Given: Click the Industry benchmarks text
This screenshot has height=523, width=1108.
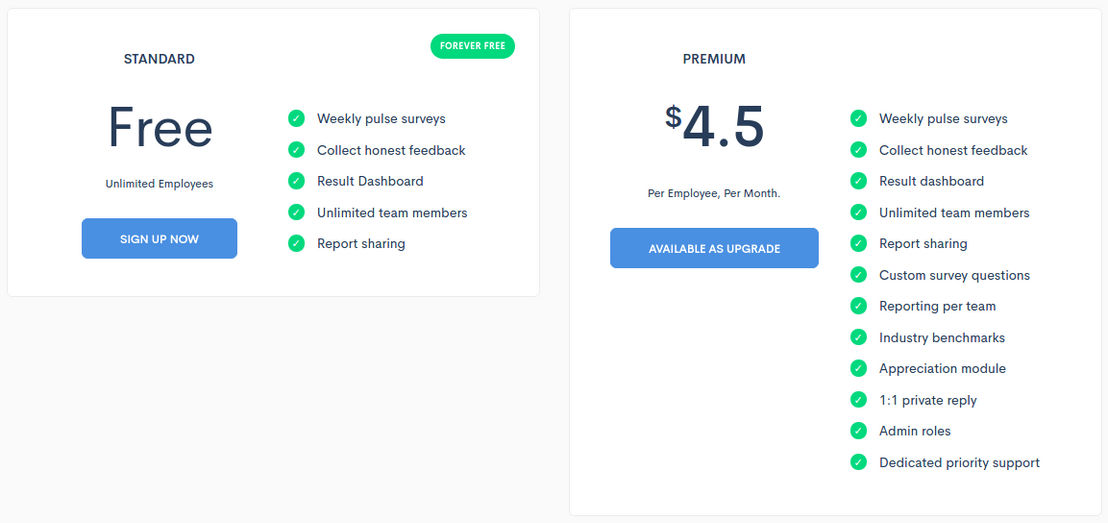Looking at the screenshot, I should (942, 337).
